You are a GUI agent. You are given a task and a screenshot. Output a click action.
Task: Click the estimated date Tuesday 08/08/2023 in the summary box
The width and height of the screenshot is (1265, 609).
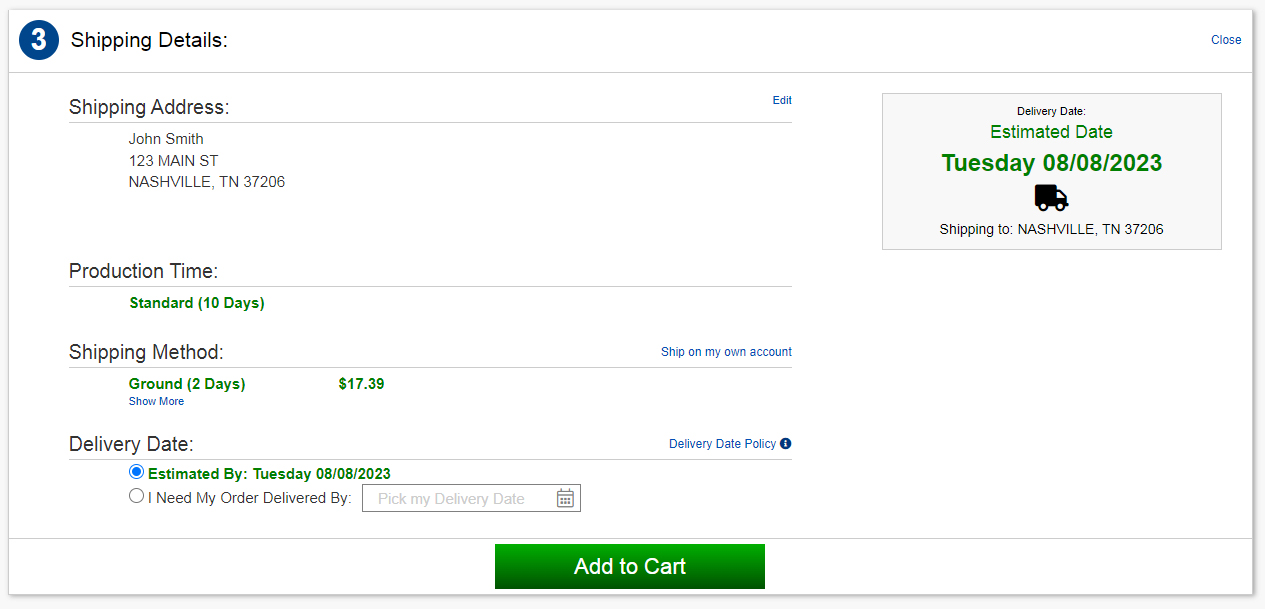[1051, 163]
